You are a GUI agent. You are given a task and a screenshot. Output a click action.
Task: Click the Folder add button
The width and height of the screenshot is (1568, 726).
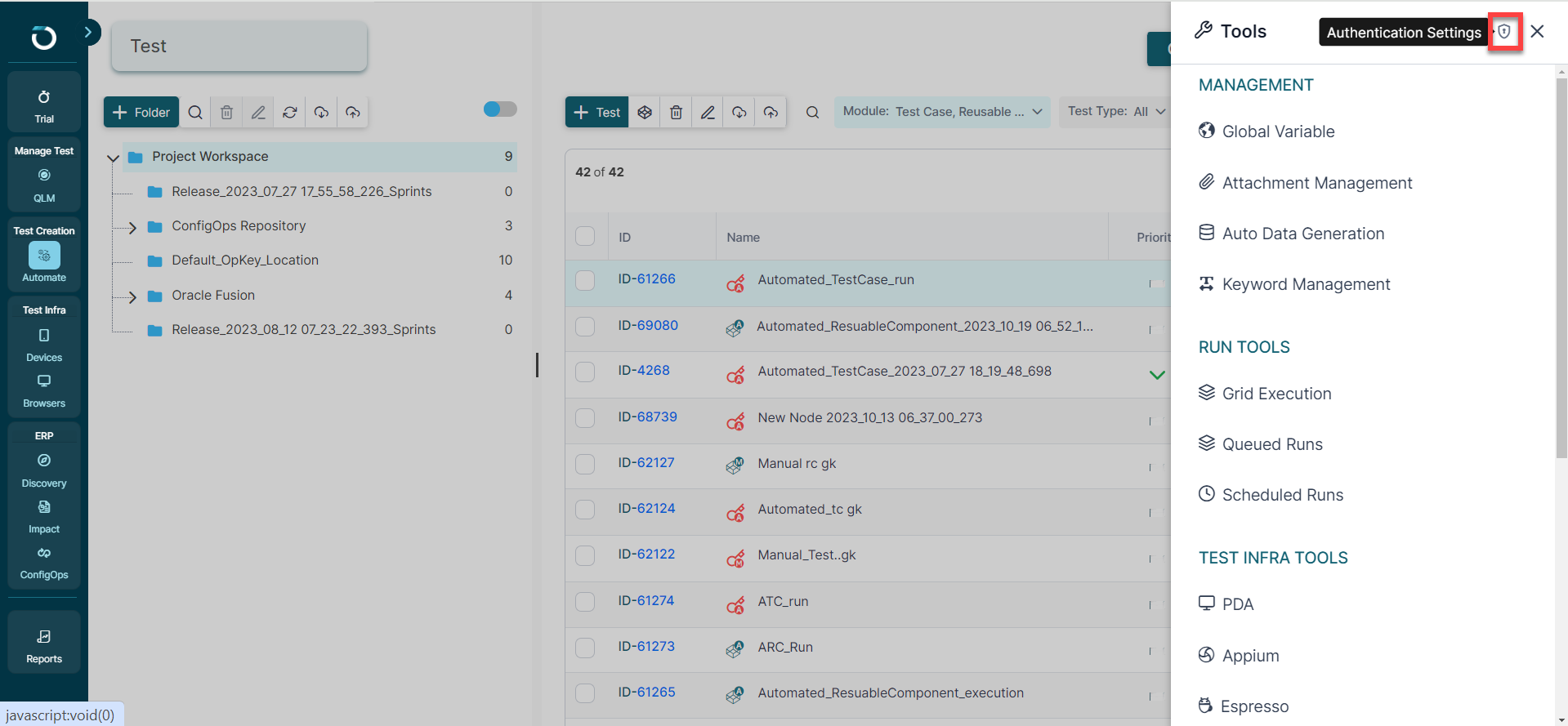(x=141, y=112)
